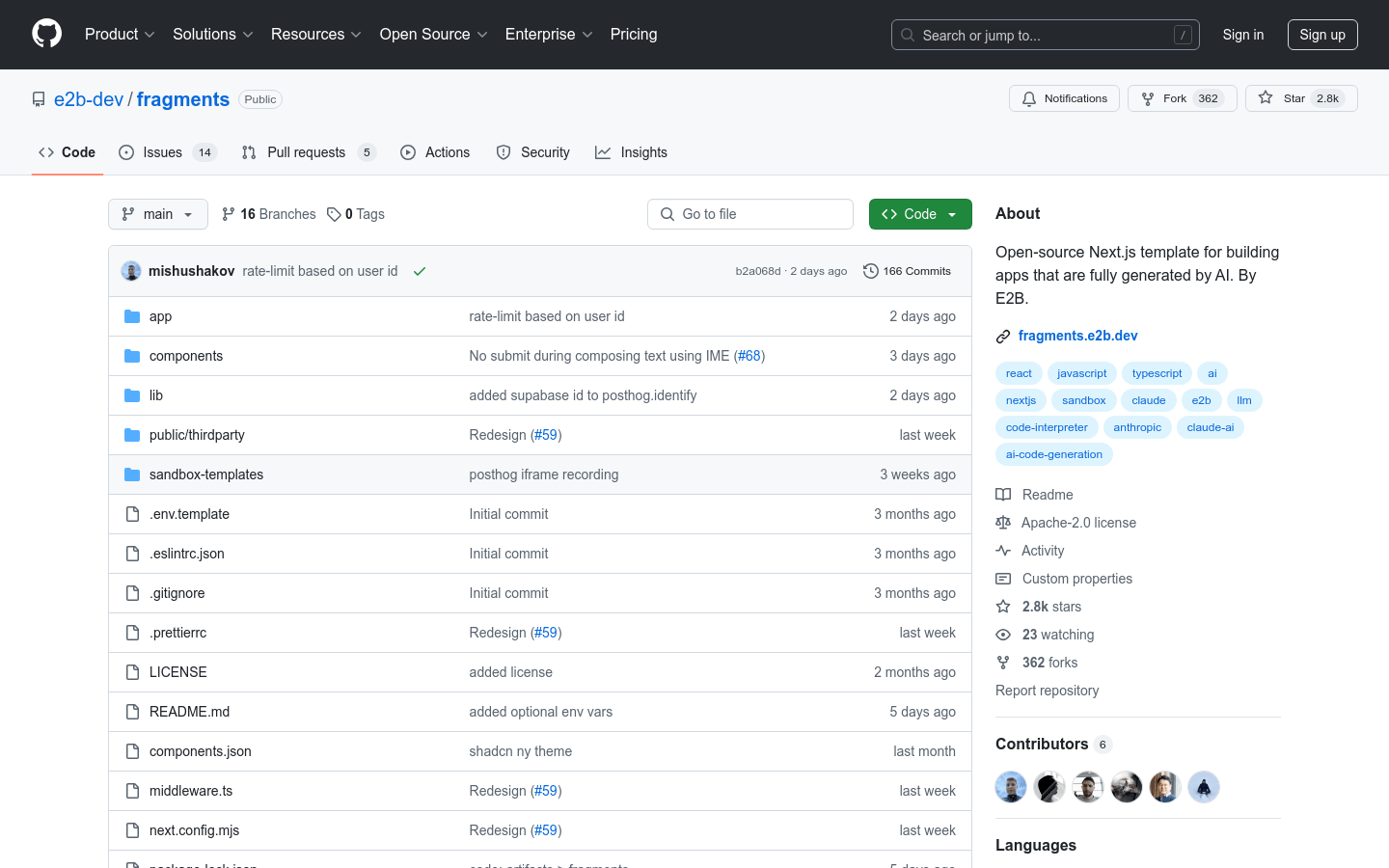Open the Resources dropdown
This screenshot has width=1389, height=868.
tap(316, 34)
